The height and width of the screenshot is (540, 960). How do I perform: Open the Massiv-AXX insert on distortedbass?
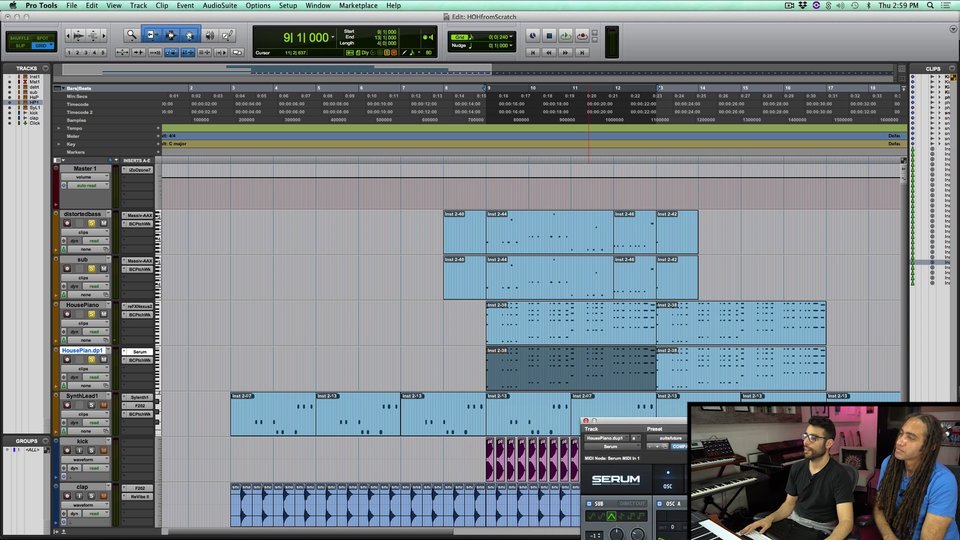pos(138,216)
